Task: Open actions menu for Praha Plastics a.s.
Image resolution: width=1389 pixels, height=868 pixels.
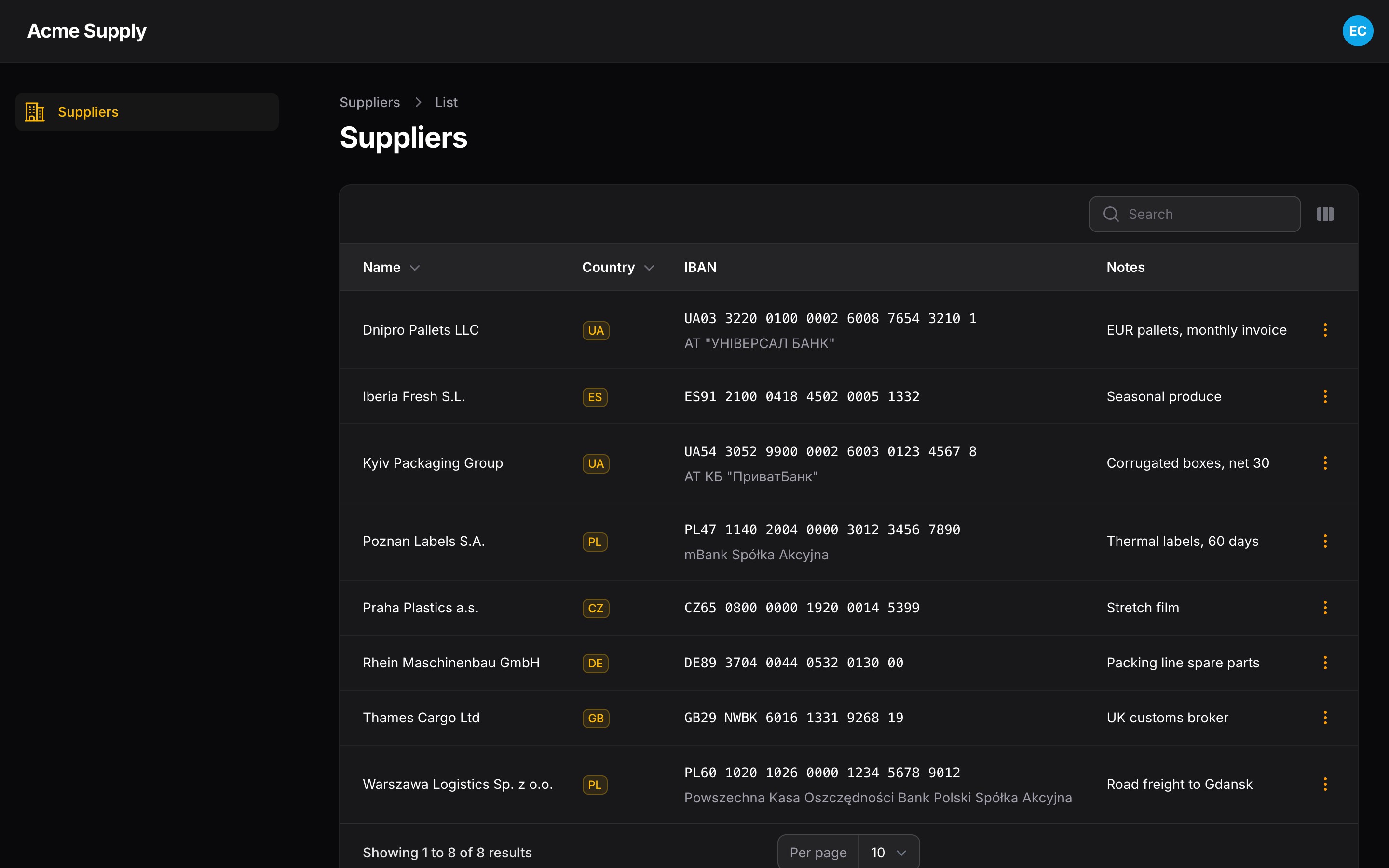Action: pos(1325,608)
